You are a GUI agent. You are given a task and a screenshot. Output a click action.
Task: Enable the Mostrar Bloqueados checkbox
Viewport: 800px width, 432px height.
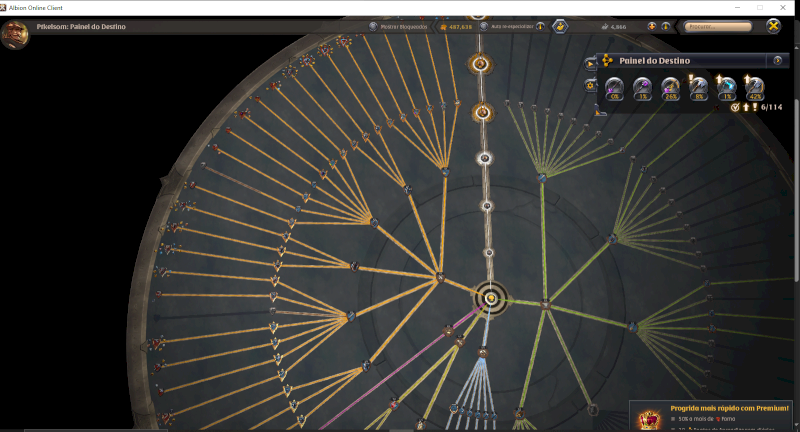[373, 27]
